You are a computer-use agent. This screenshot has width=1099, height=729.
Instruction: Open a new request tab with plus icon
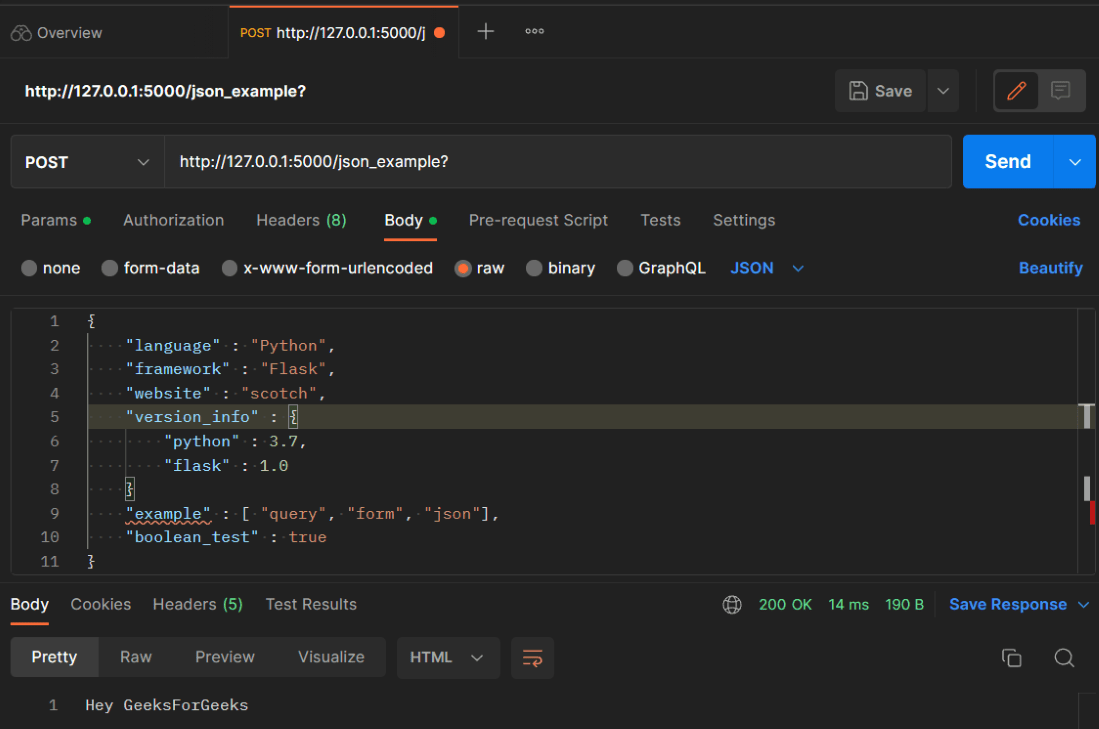pyautogui.click(x=486, y=32)
